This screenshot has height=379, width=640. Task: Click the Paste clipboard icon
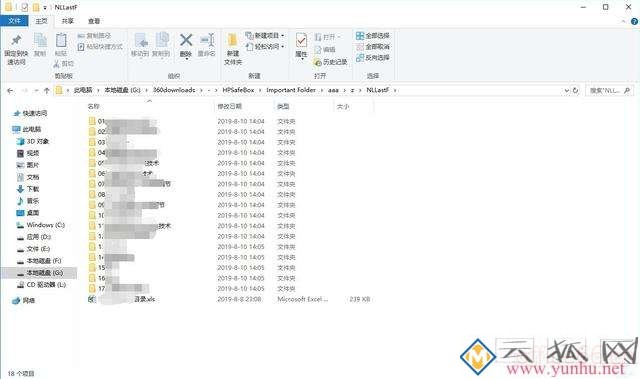(61, 40)
